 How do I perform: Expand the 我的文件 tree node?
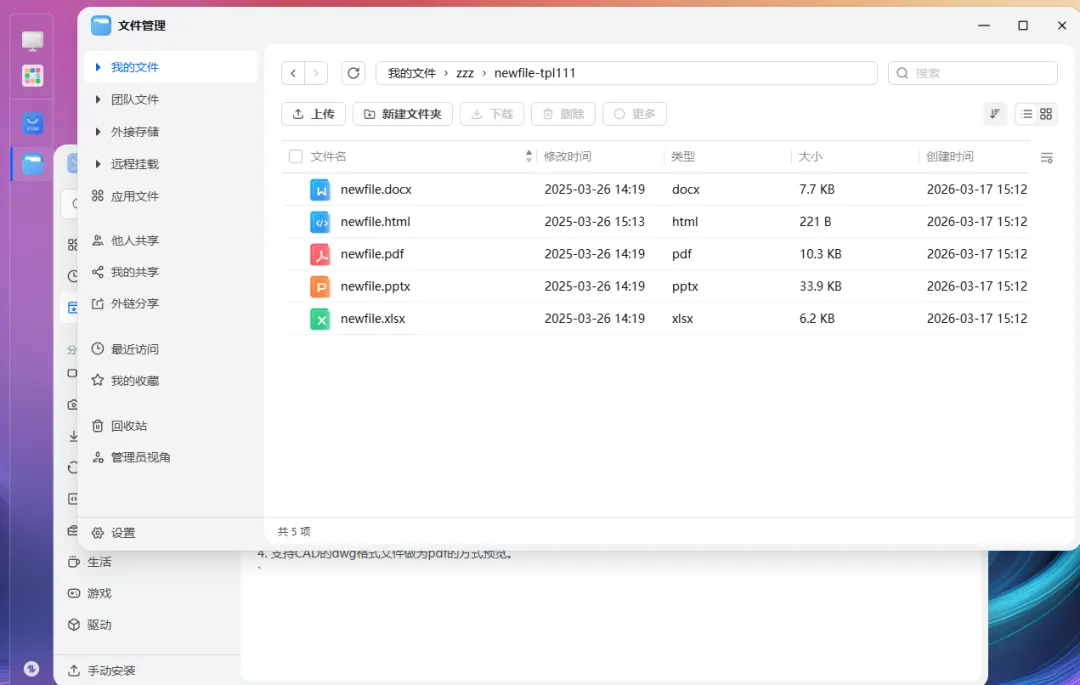[98, 67]
